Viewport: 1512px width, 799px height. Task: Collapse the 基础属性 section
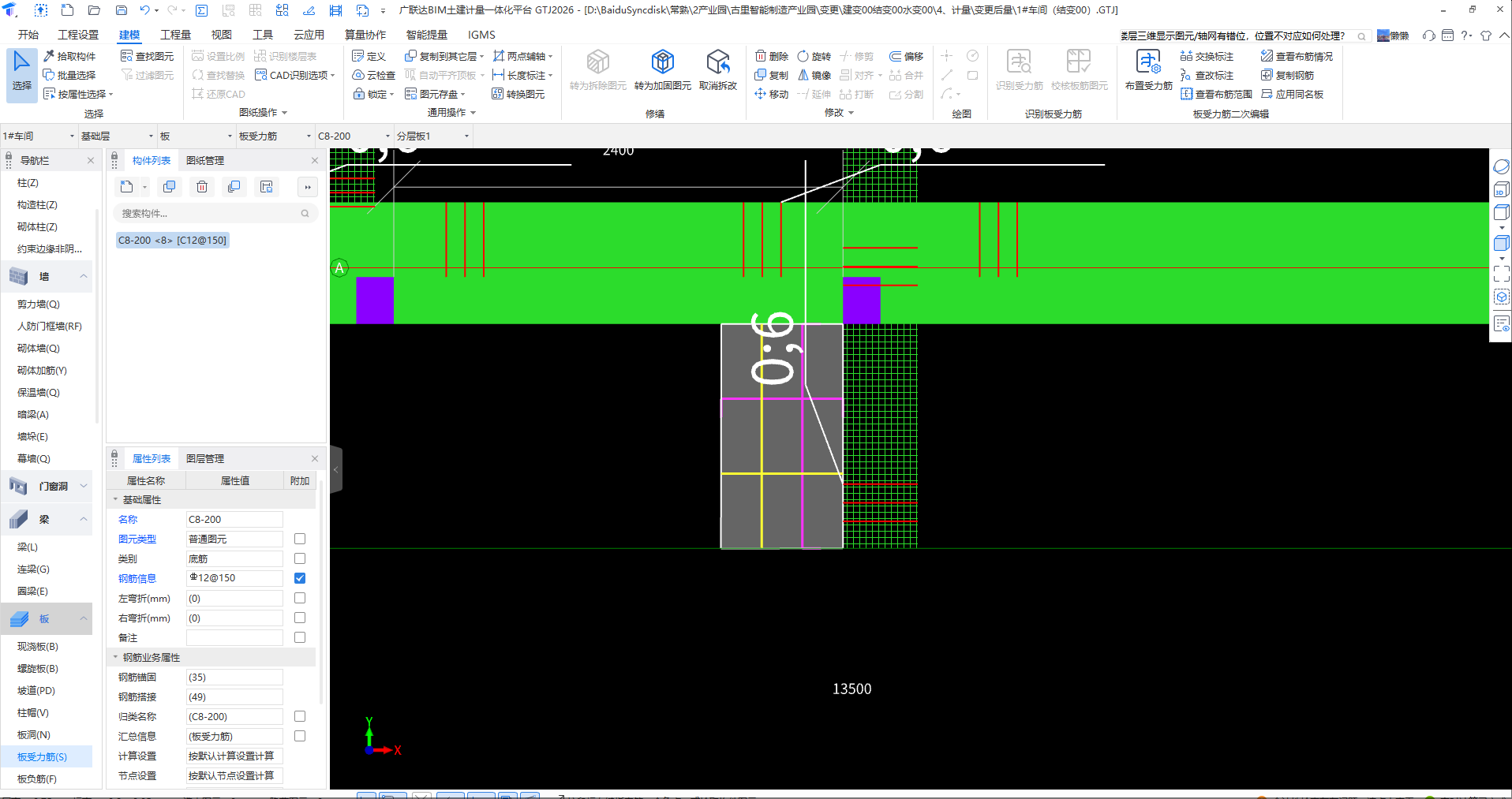pos(115,499)
